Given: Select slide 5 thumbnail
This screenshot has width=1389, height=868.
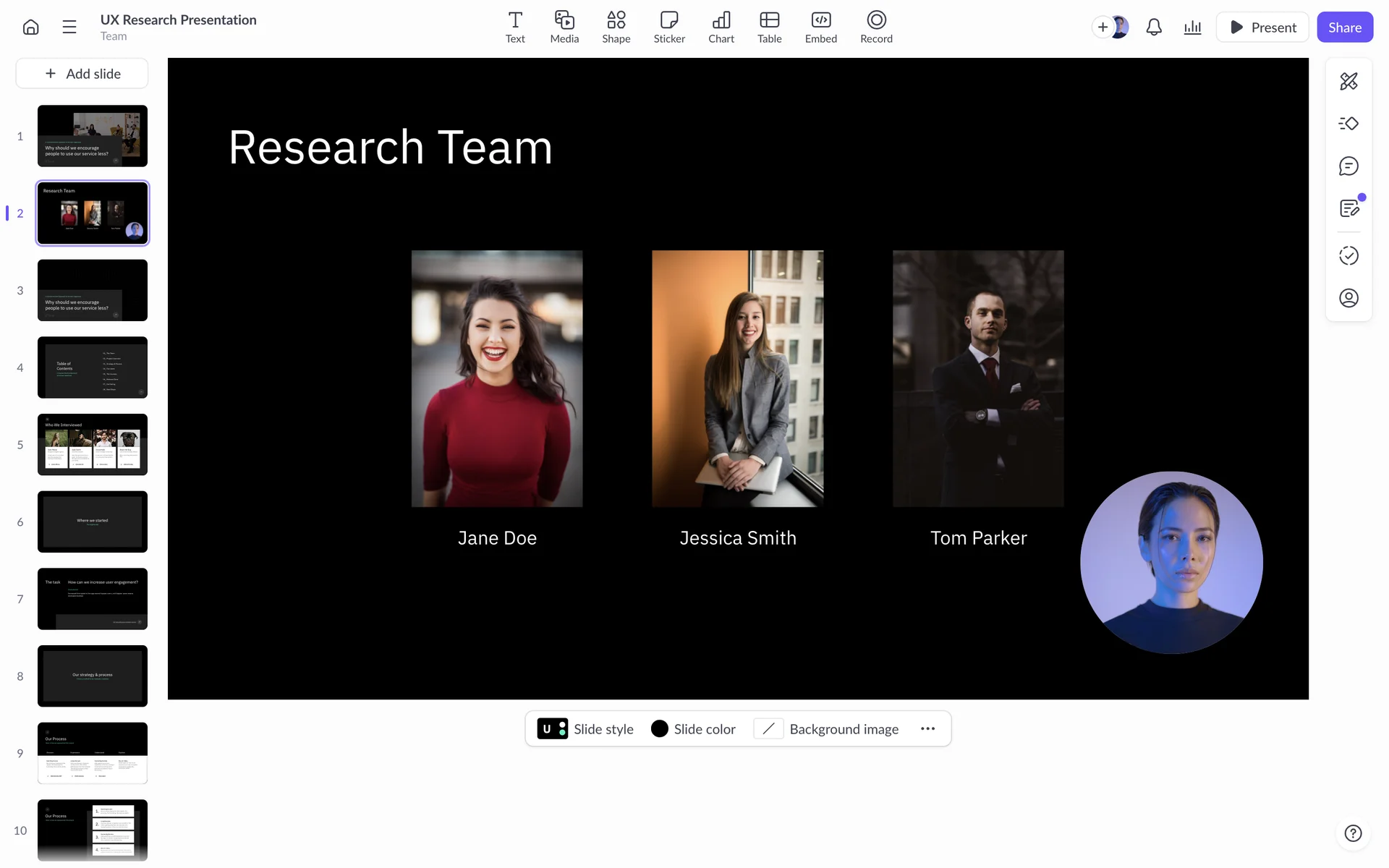Looking at the screenshot, I should point(93,445).
